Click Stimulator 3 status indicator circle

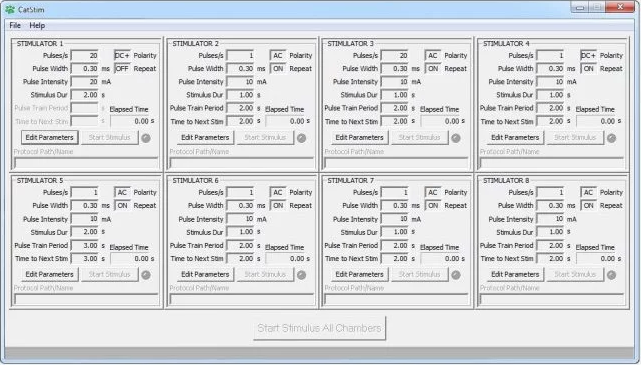pos(456,138)
